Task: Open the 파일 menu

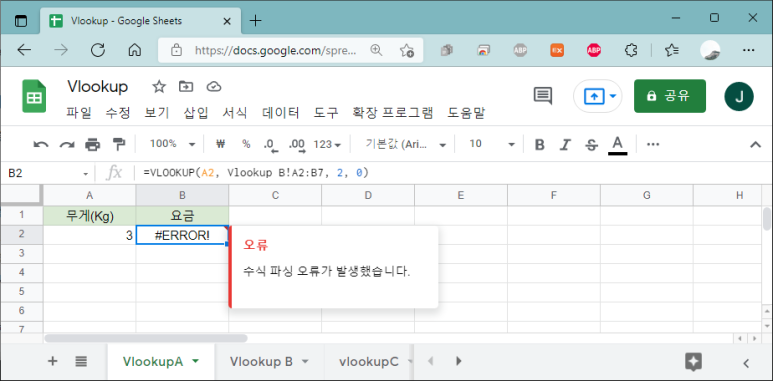Action: click(79, 113)
